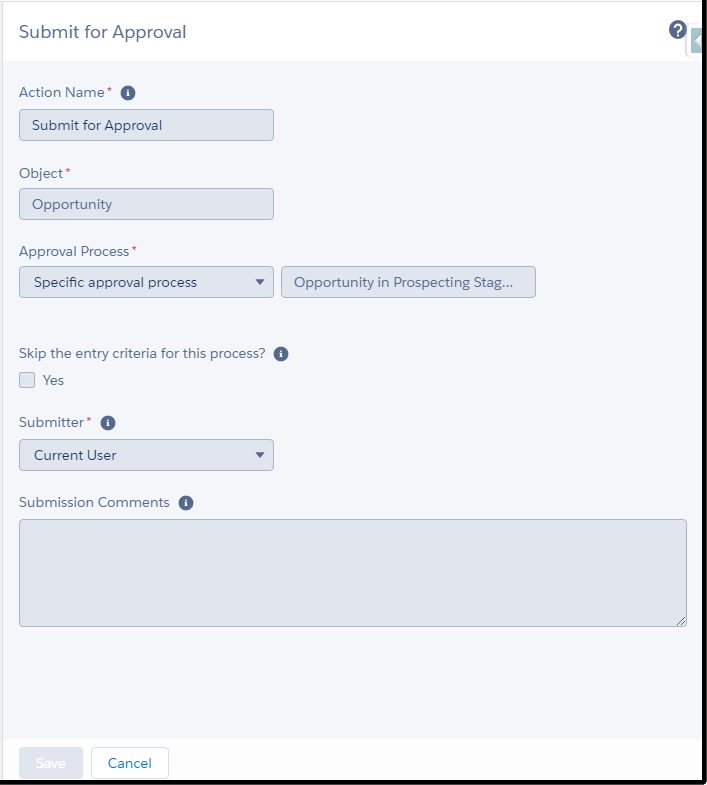Screen dimensions: 707x785
Task: Collapse the side panel arrow icon
Action: tap(697, 42)
